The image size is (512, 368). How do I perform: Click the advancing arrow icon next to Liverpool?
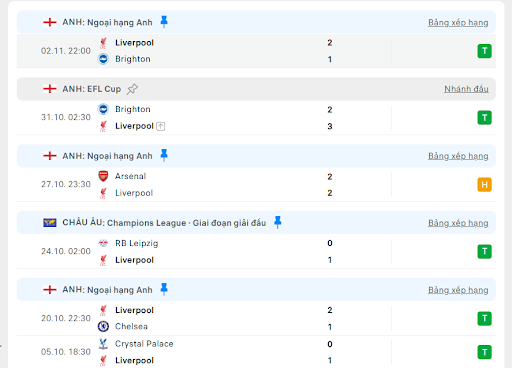(x=161, y=126)
